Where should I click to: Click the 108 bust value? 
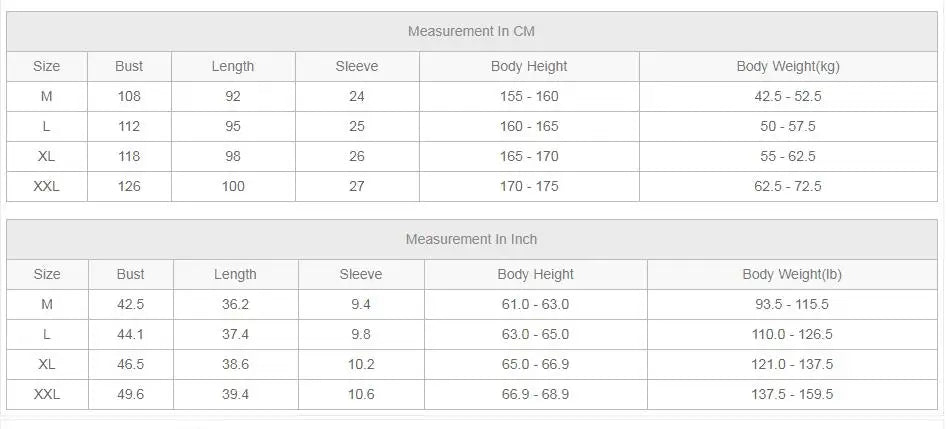pyautogui.click(x=129, y=97)
